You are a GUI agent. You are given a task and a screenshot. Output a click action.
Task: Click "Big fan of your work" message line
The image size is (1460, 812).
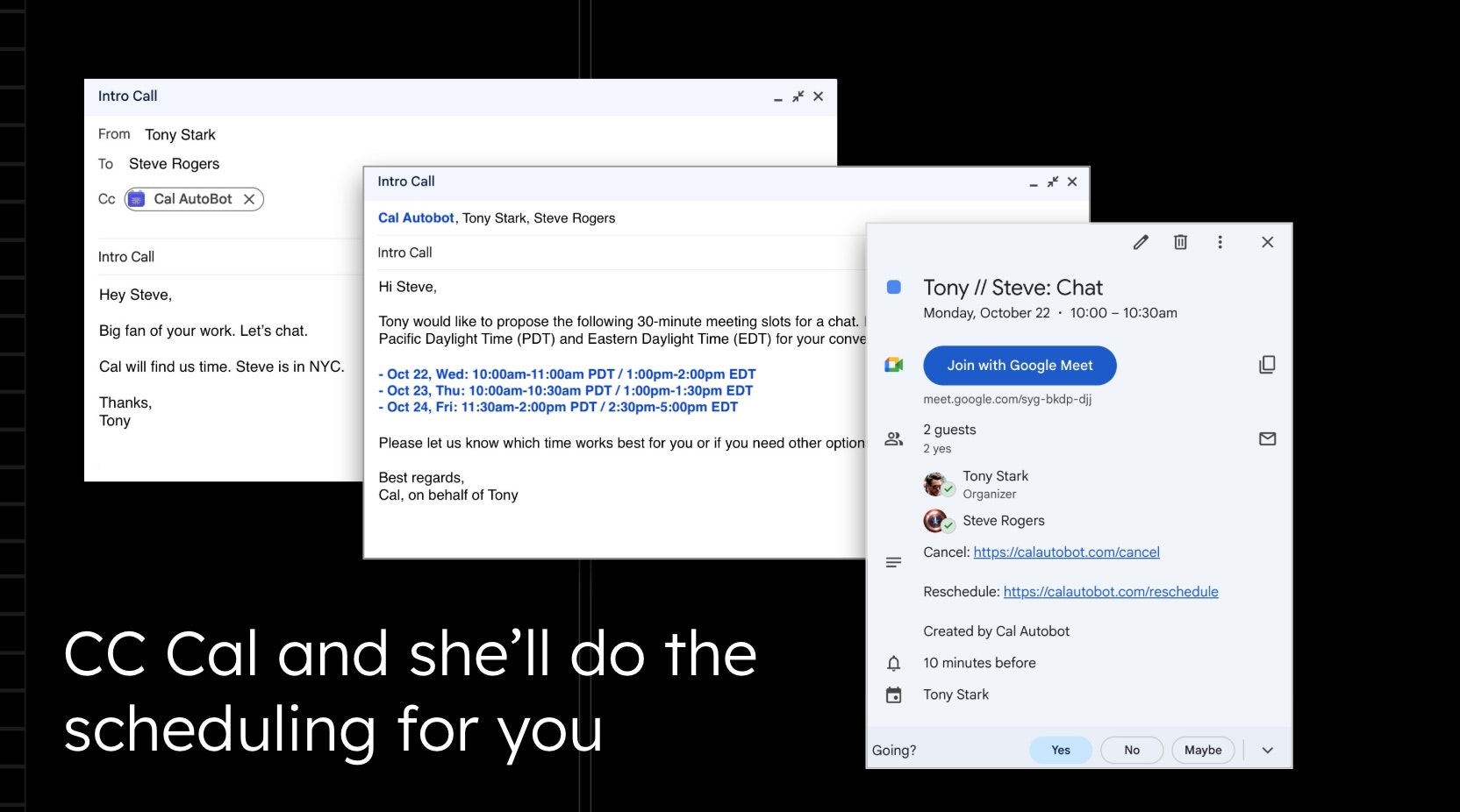pos(204,331)
